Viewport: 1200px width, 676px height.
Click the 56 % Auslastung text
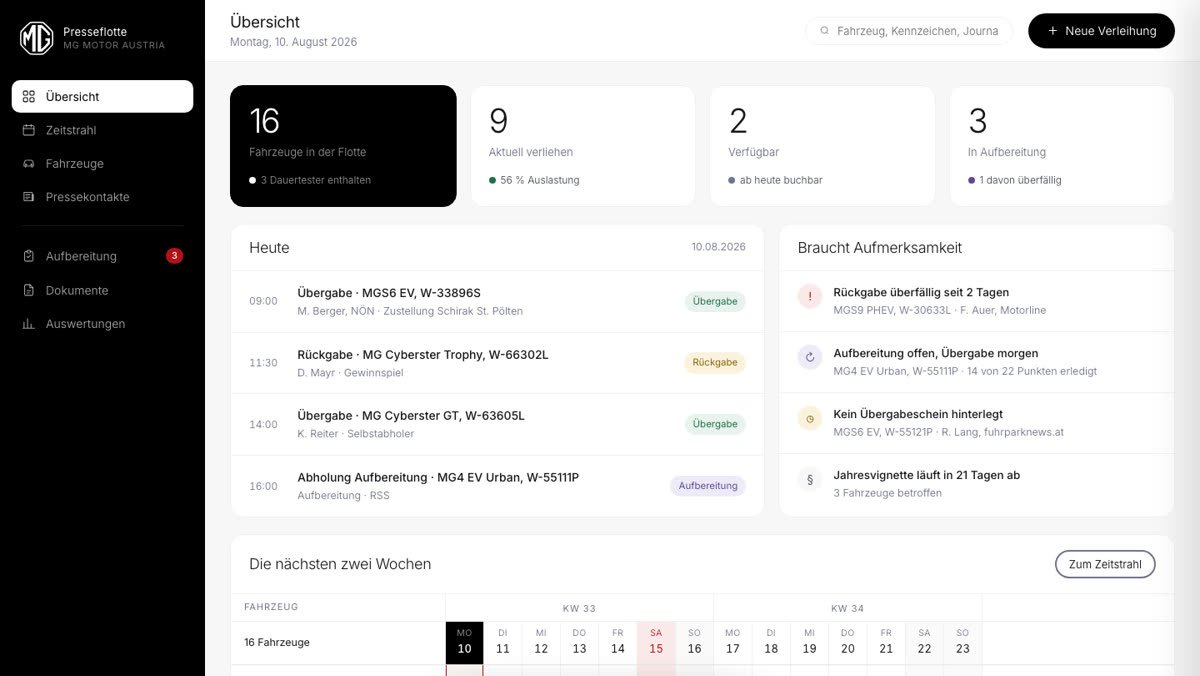click(x=540, y=180)
